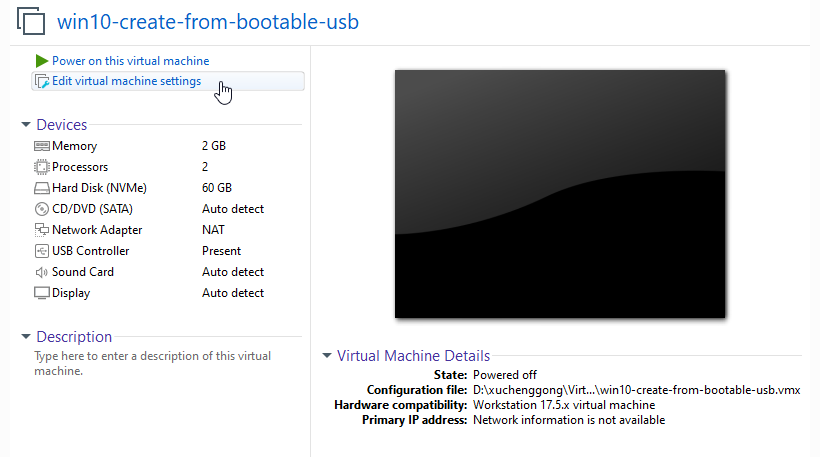Select the USB Controller icon

(x=42, y=251)
